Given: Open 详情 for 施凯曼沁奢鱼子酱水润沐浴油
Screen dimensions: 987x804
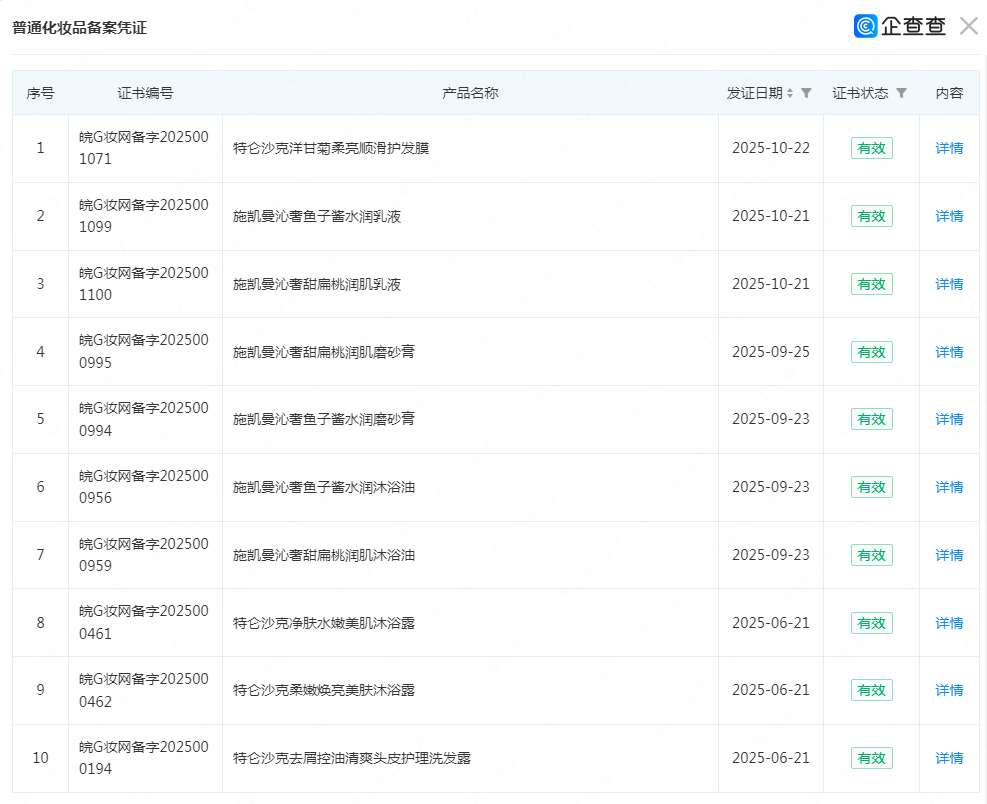Looking at the screenshot, I should pos(949,487).
